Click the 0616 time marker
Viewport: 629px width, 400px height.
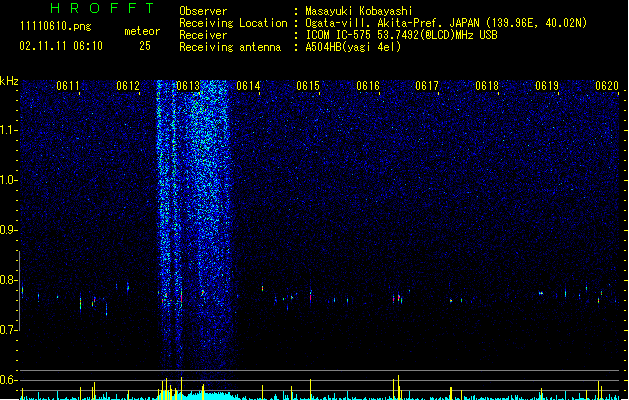point(368,86)
